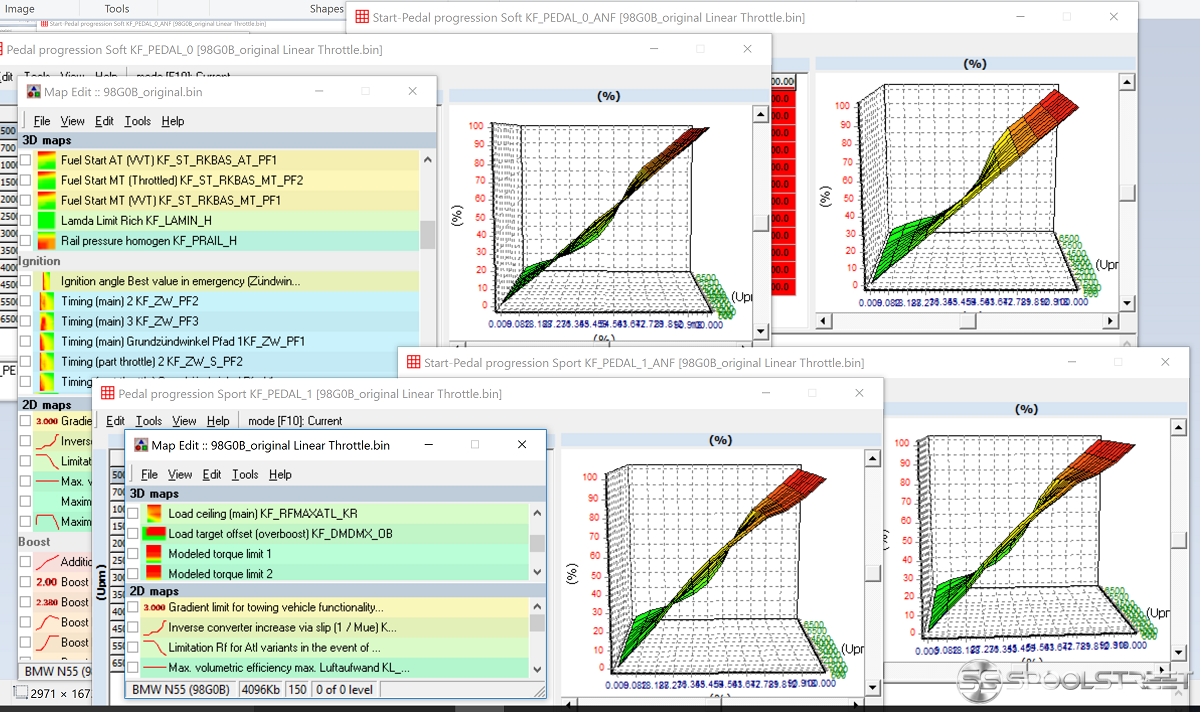Image resolution: width=1200 pixels, height=712 pixels.
Task: Open File menu in Map Edit 98G0B_original.bin
Action: [42, 121]
